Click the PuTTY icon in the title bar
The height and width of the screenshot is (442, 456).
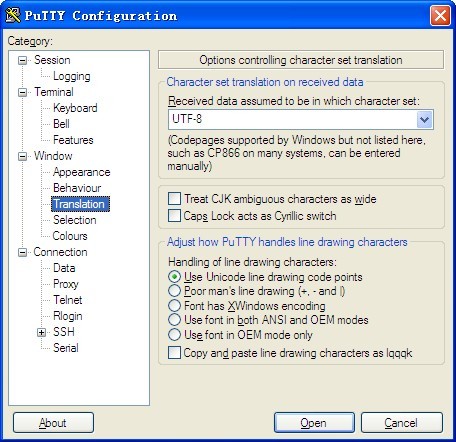pos(13,15)
